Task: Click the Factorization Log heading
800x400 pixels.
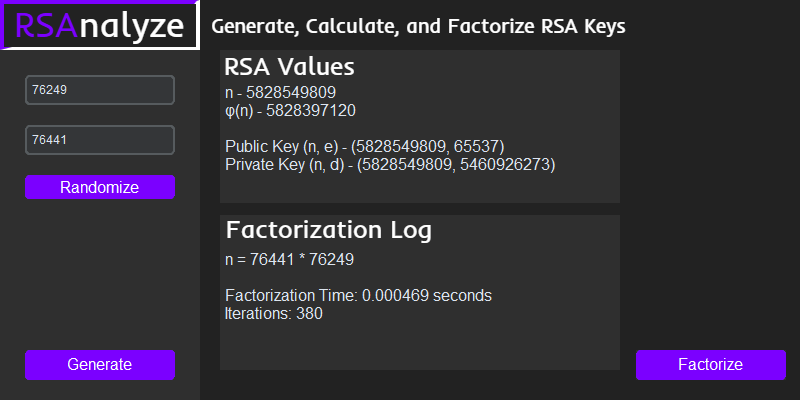Action: pyautogui.click(x=328, y=230)
